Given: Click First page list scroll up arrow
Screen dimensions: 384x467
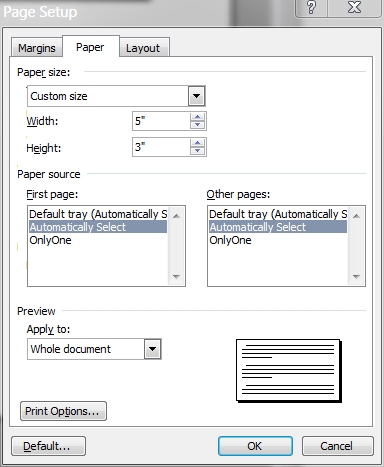Looking at the screenshot, I should click(x=177, y=216).
